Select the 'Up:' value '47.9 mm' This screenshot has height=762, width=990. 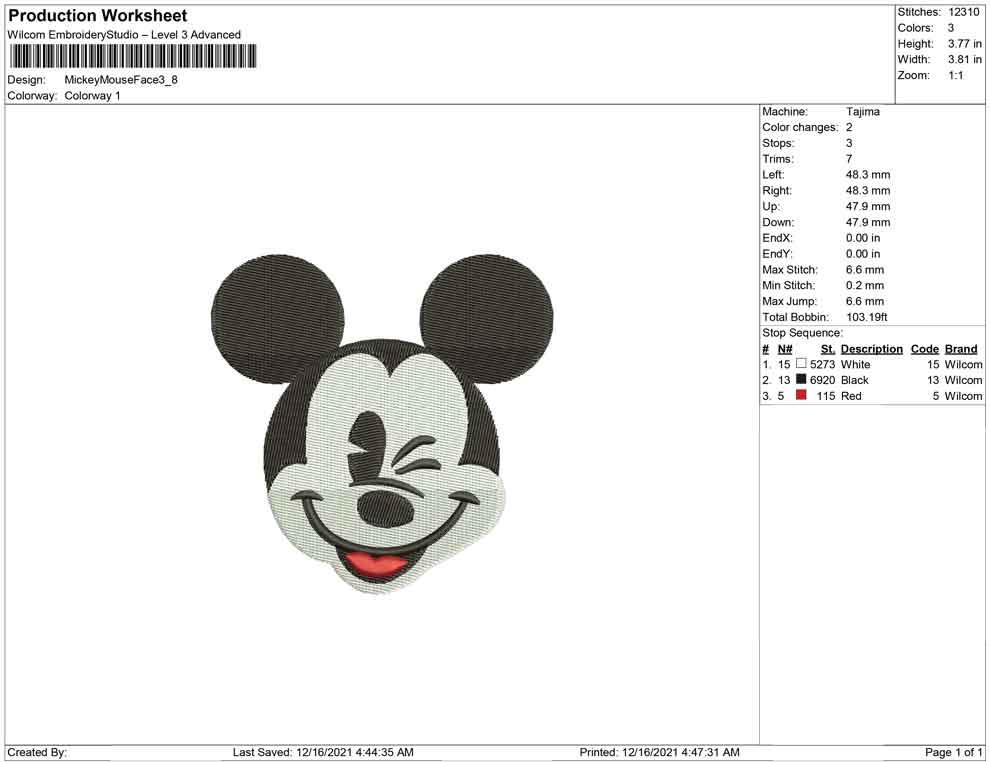[x=868, y=206]
